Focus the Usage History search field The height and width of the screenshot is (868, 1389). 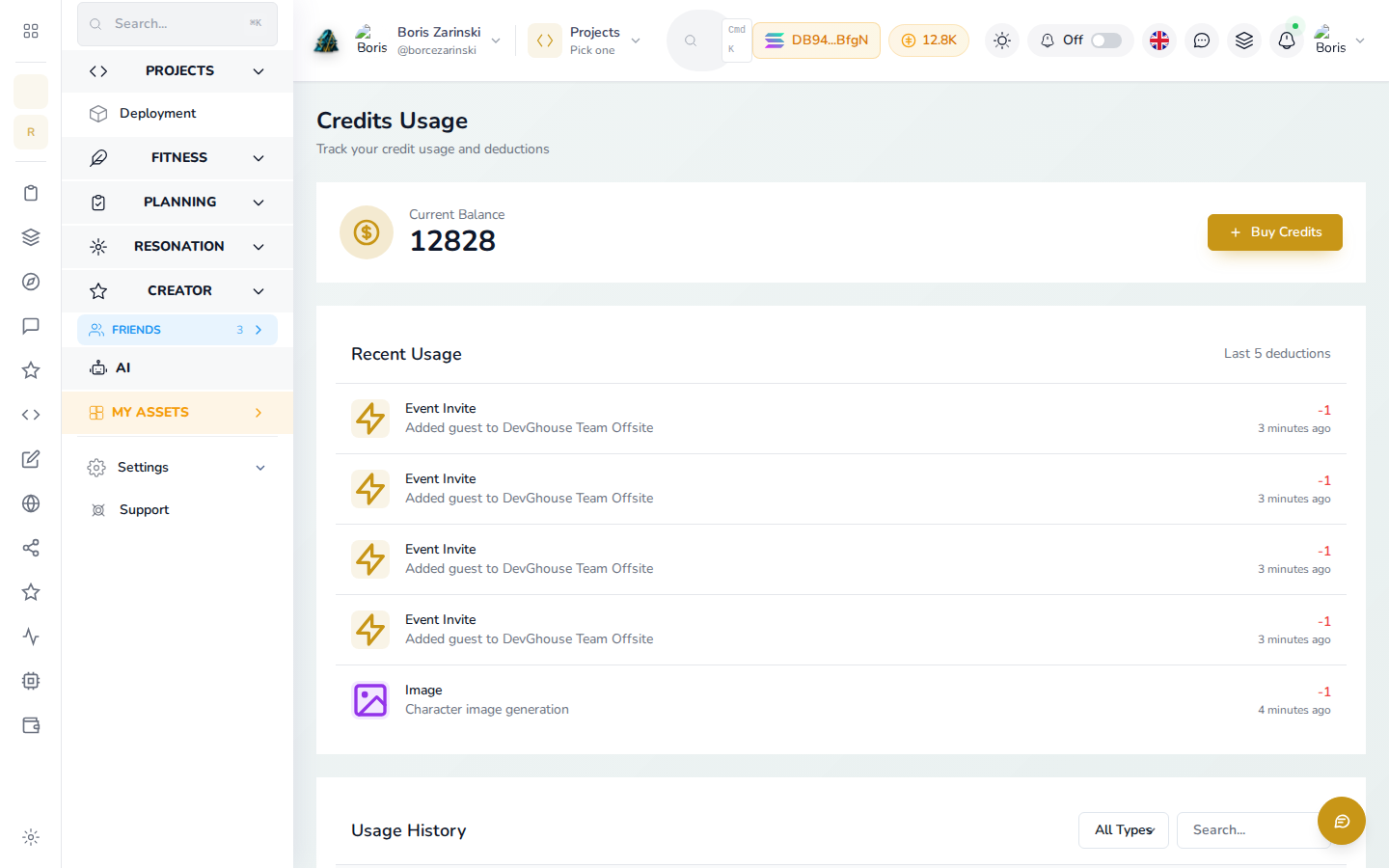pos(1252,830)
